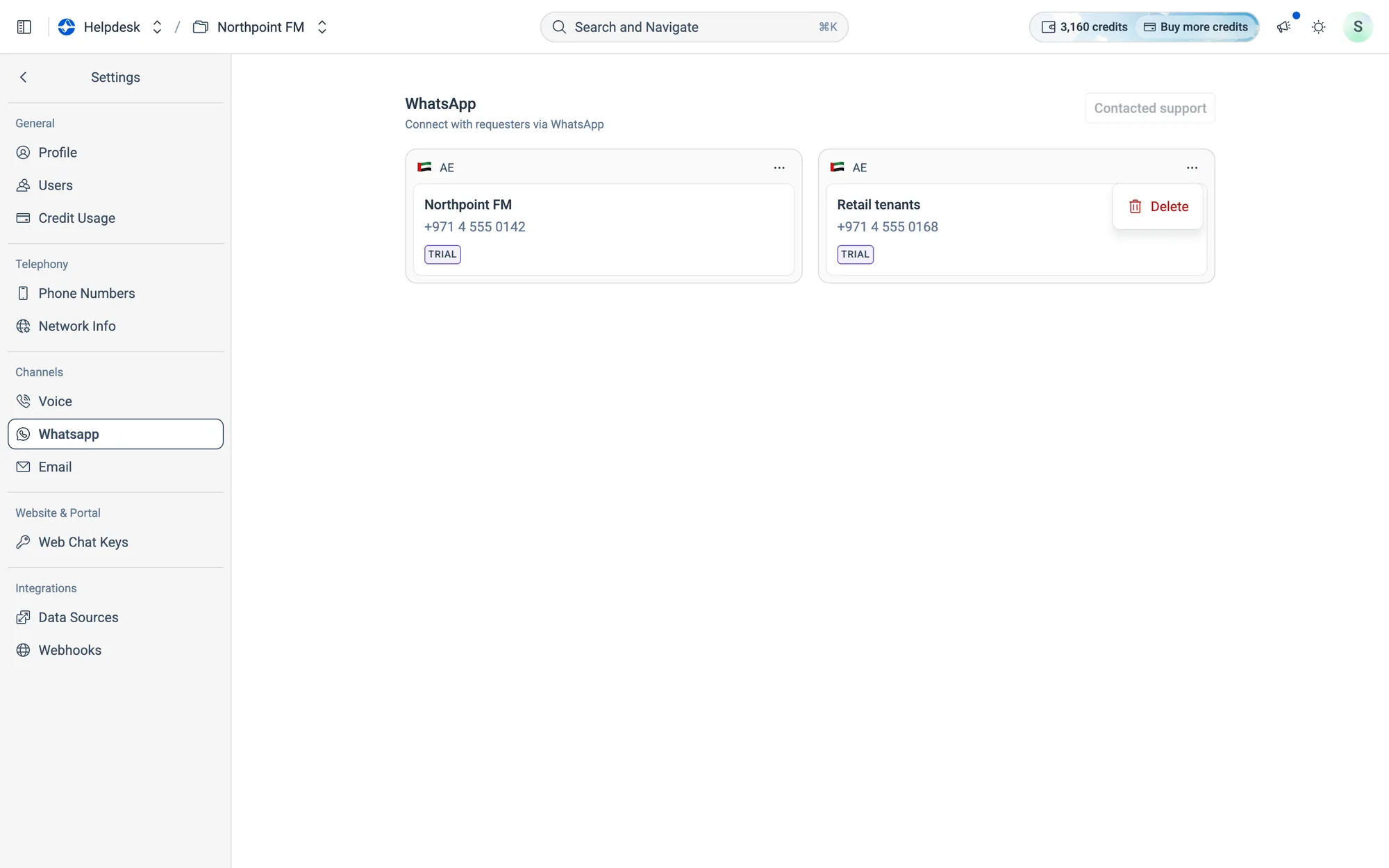Click the Northpoint FM card title
This screenshot has width=1389, height=868.
[x=468, y=205]
